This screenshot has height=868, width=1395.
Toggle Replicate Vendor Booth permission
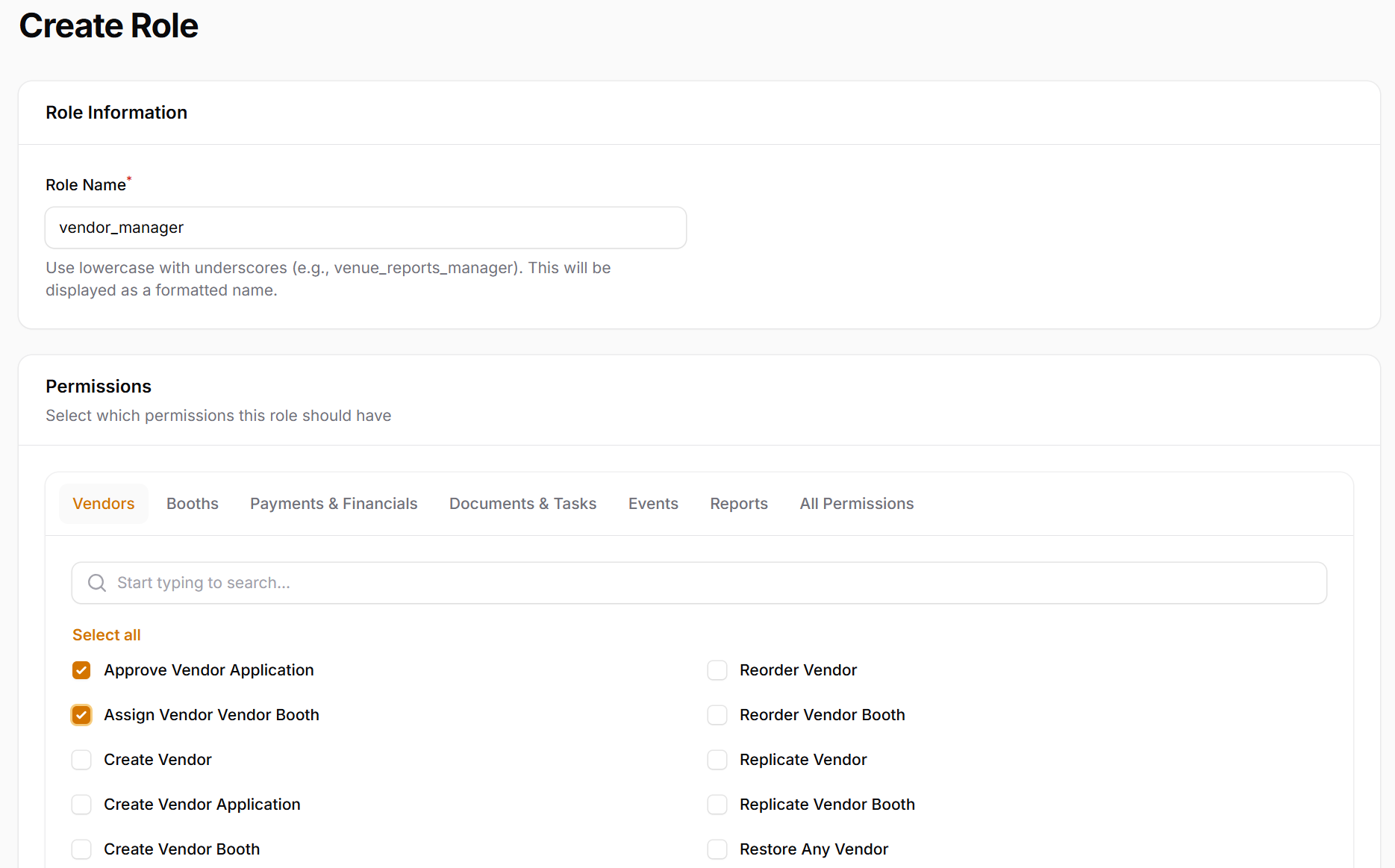pyautogui.click(x=717, y=805)
